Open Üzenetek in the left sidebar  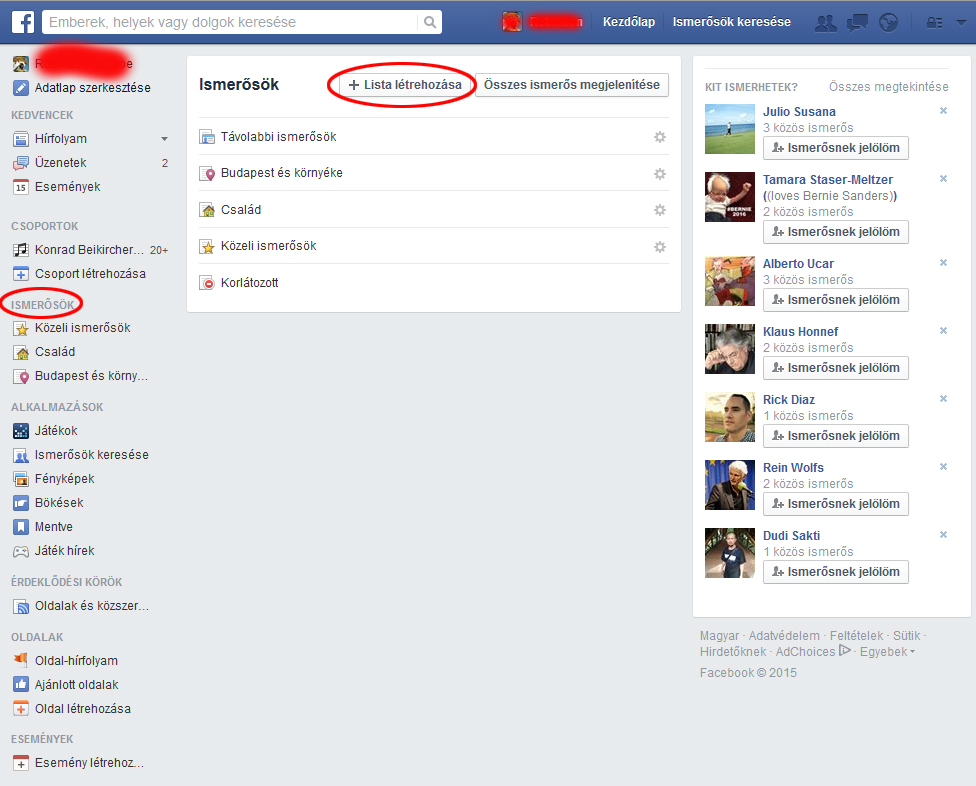[x=60, y=163]
